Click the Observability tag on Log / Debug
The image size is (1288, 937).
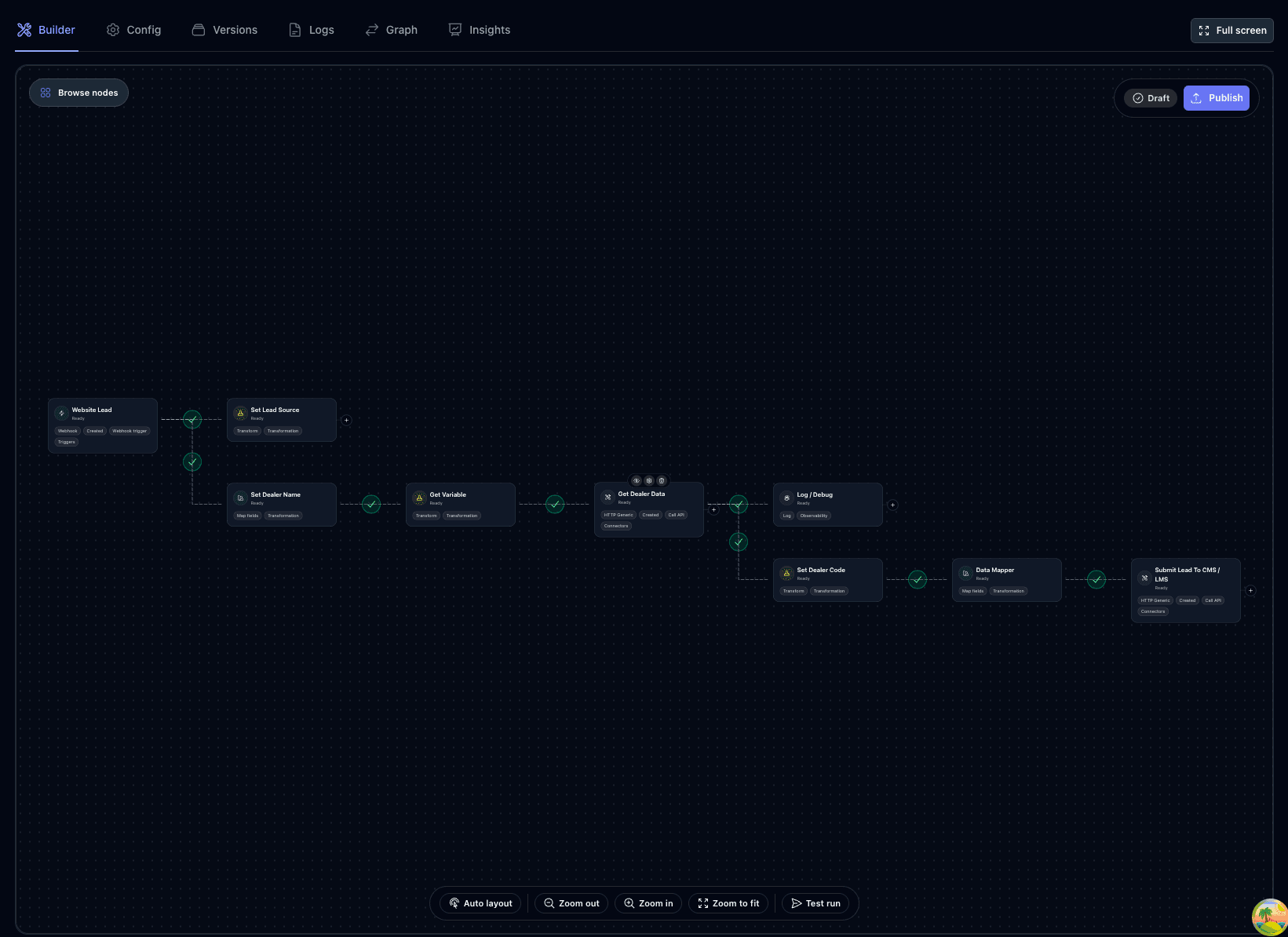point(814,516)
